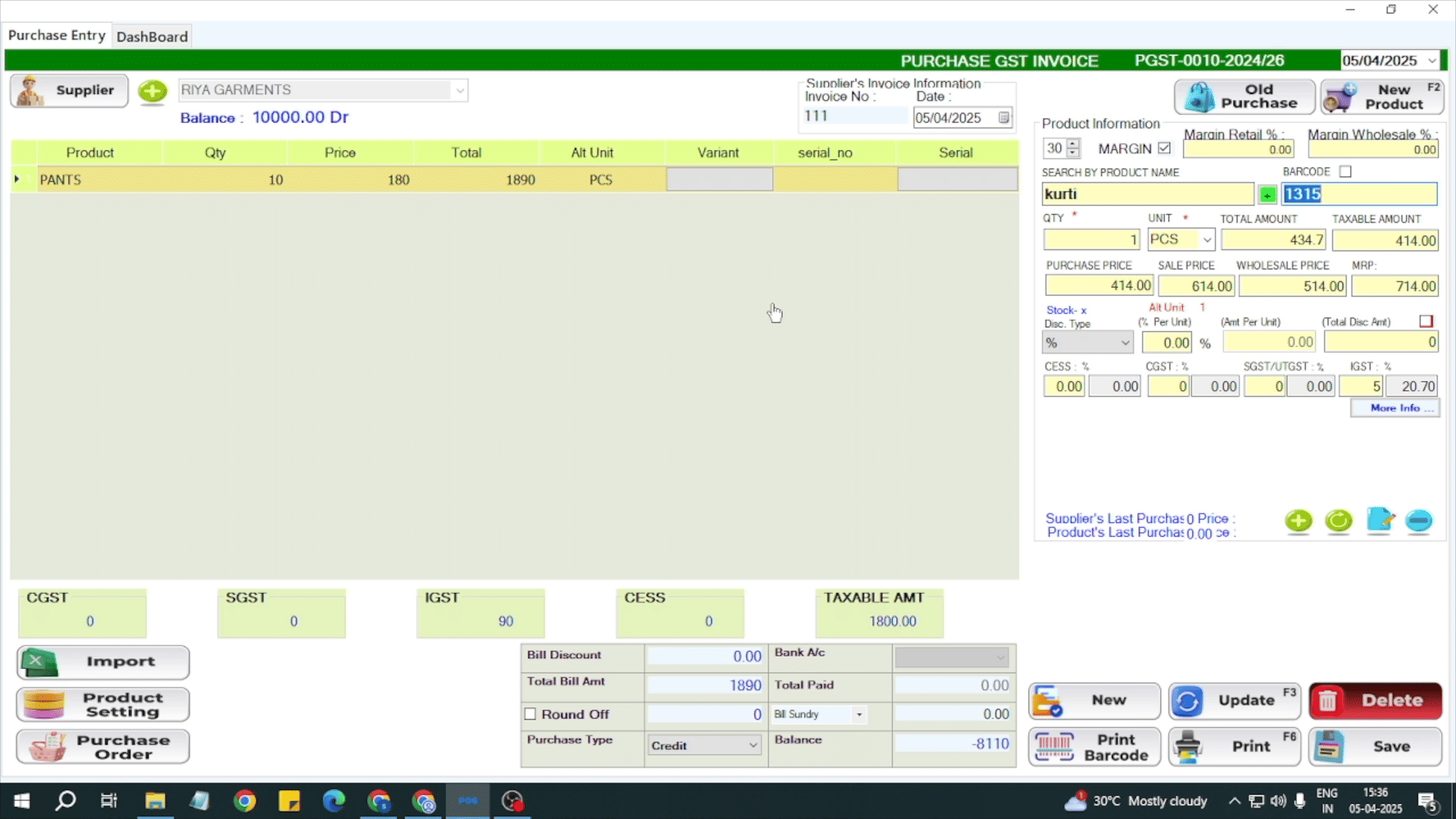Enable the BARCODE checkbox
The height and width of the screenshot is (819, 1456).
pos(1345,172)
